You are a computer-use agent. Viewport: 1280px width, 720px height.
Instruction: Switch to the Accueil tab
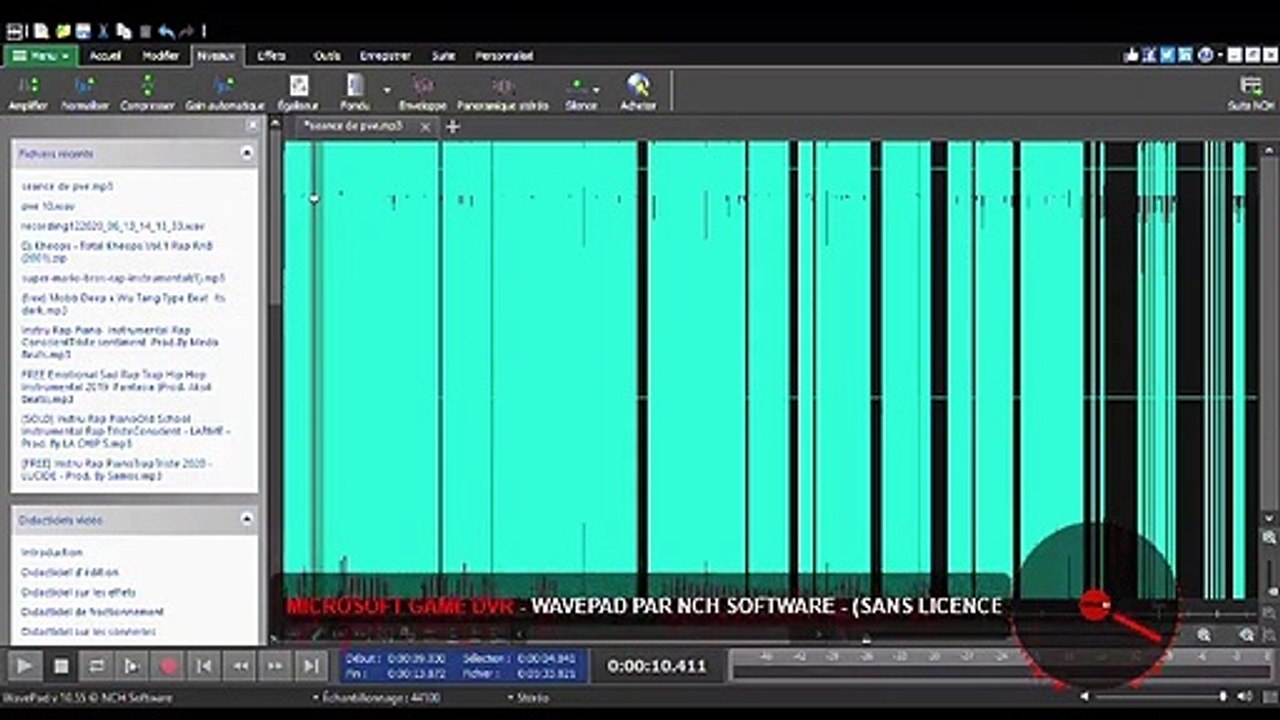point(105,56)
